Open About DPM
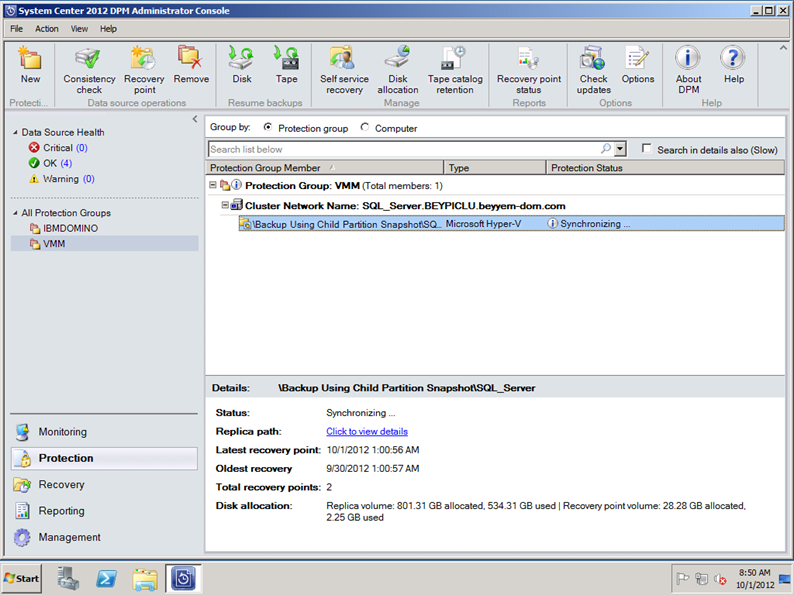 [688, 70]
